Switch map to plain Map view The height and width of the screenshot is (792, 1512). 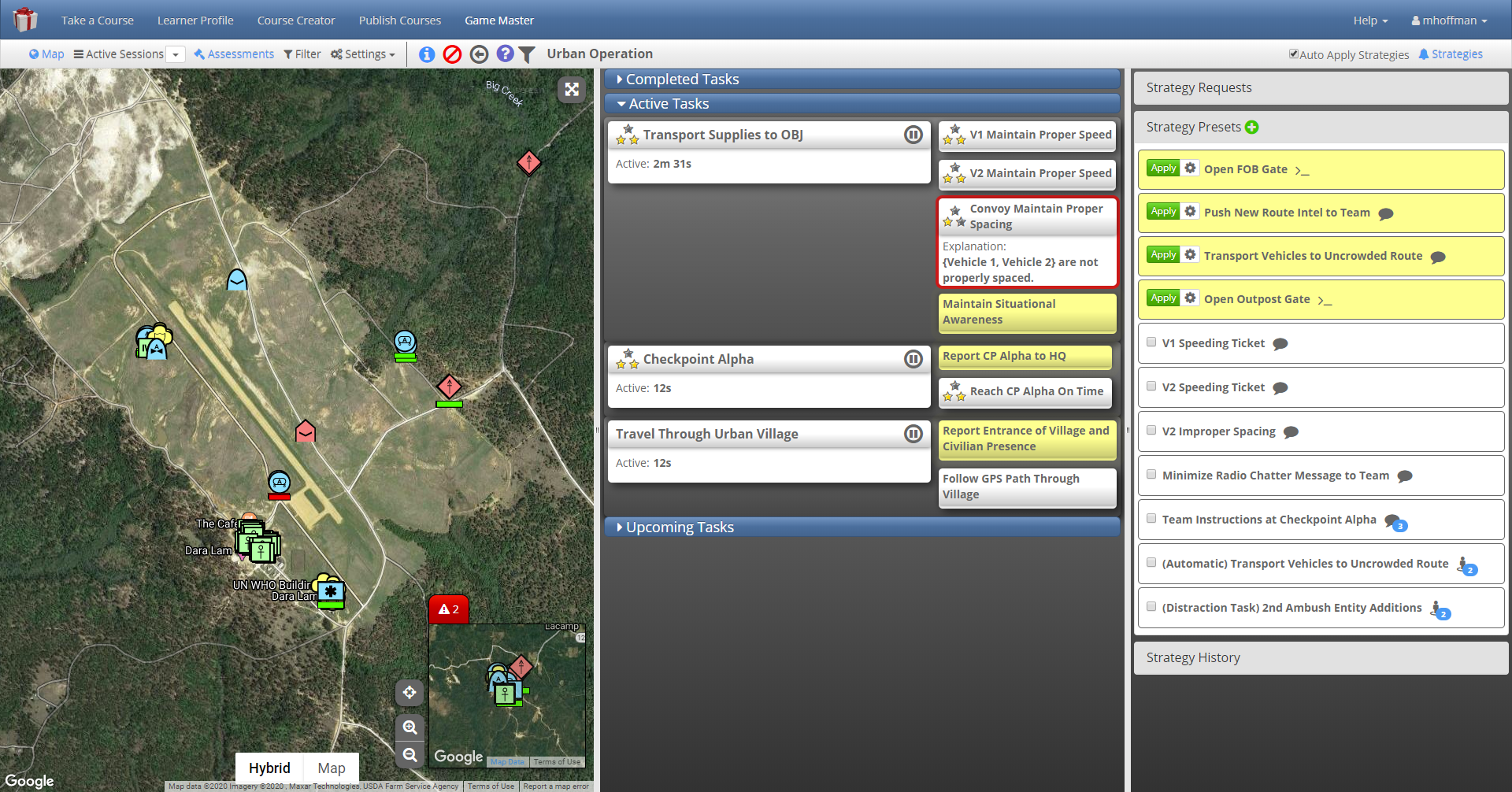[332, 768]
